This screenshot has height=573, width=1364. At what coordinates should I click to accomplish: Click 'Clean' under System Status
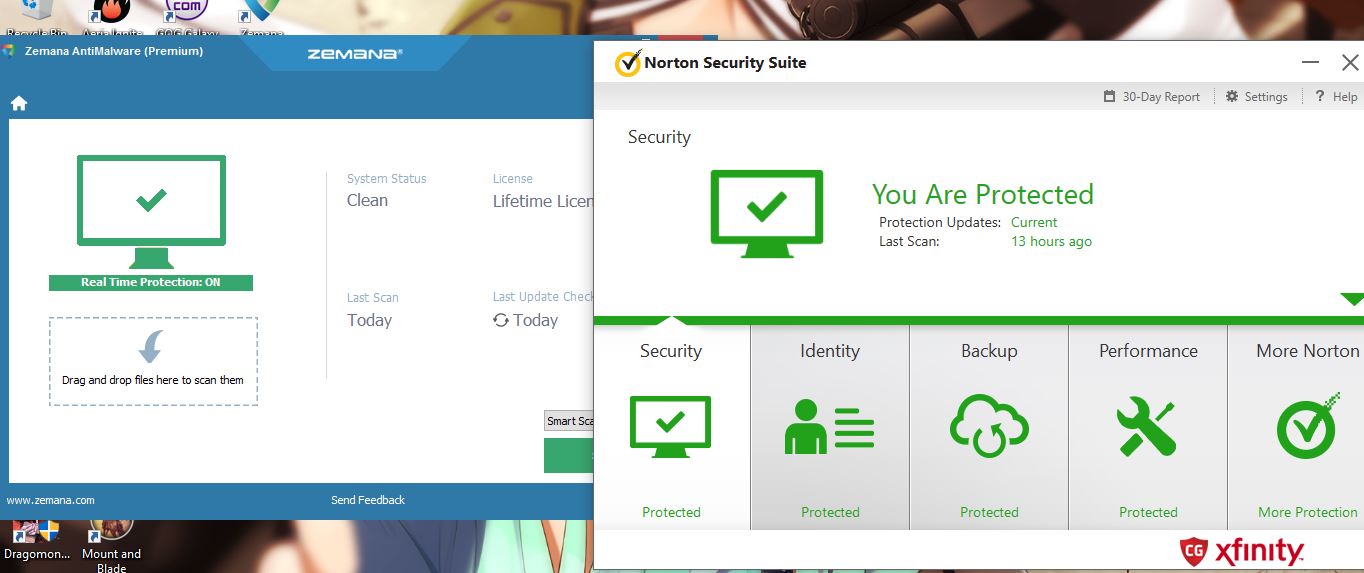click(x=367, y=200)
